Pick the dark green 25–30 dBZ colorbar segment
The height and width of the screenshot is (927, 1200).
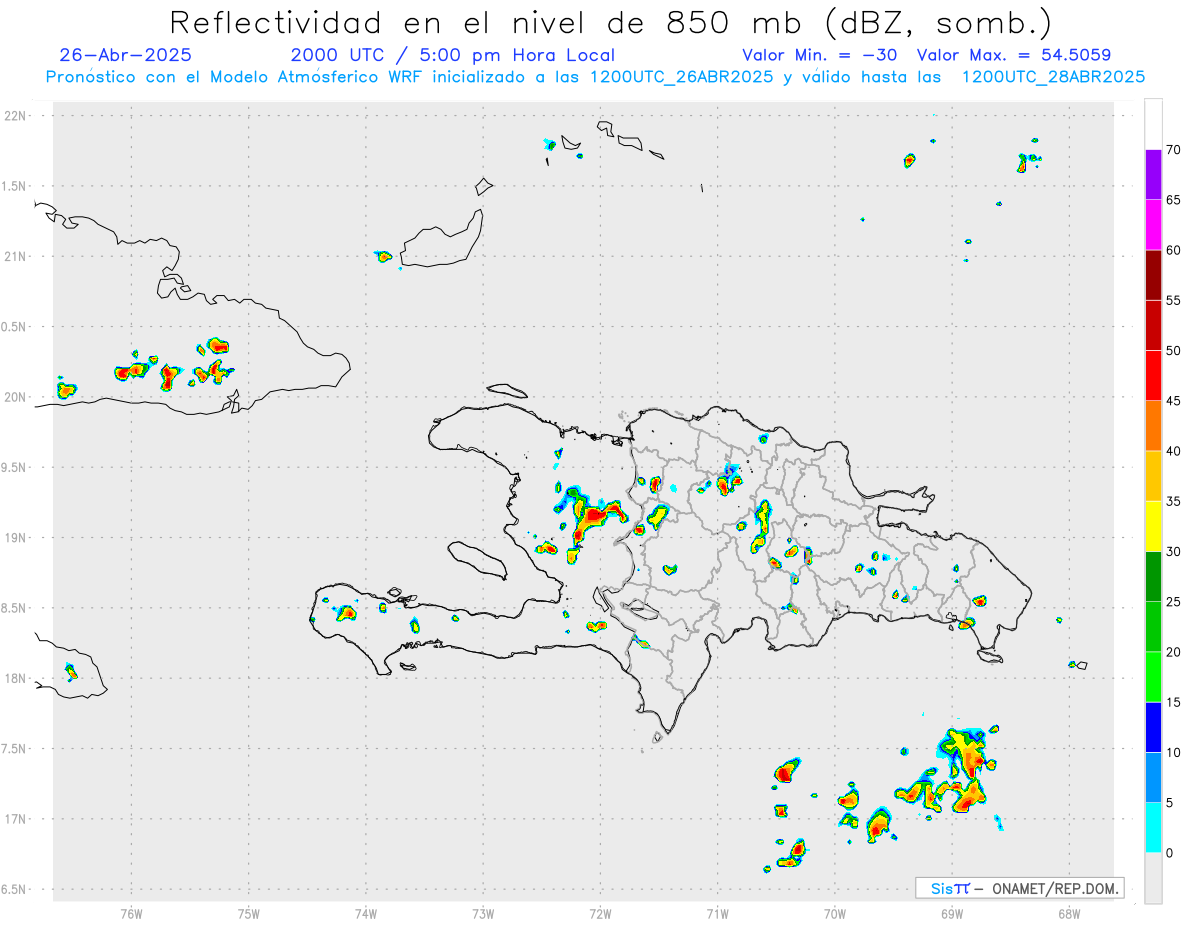click(x=1153, y=576)
